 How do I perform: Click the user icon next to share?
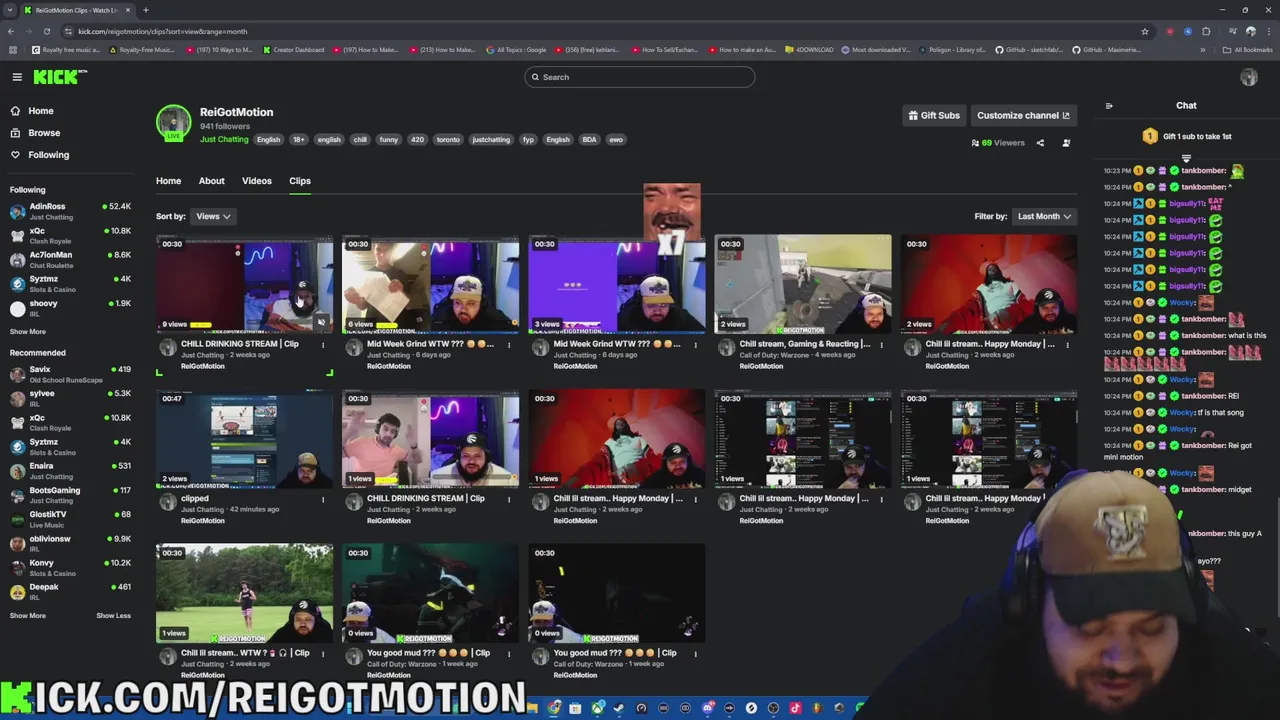pos(1066,143)
